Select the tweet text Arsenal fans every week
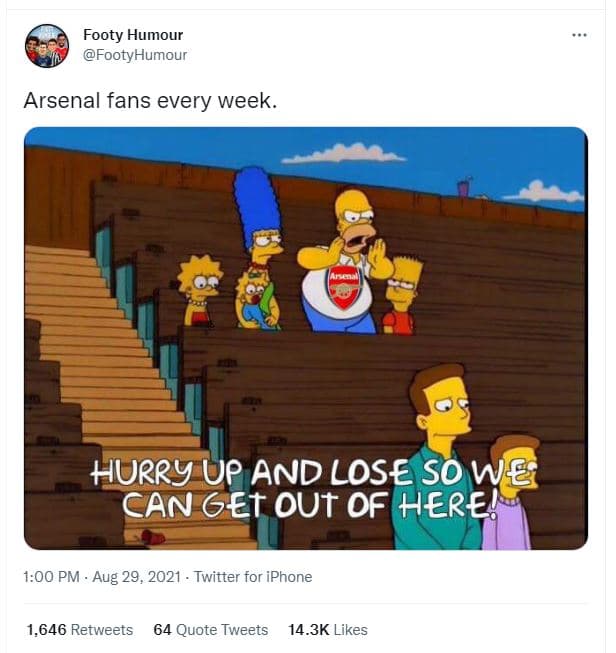The height and width of the screenshot is (653, 616). pyautogui.click(x=150, y=100)
